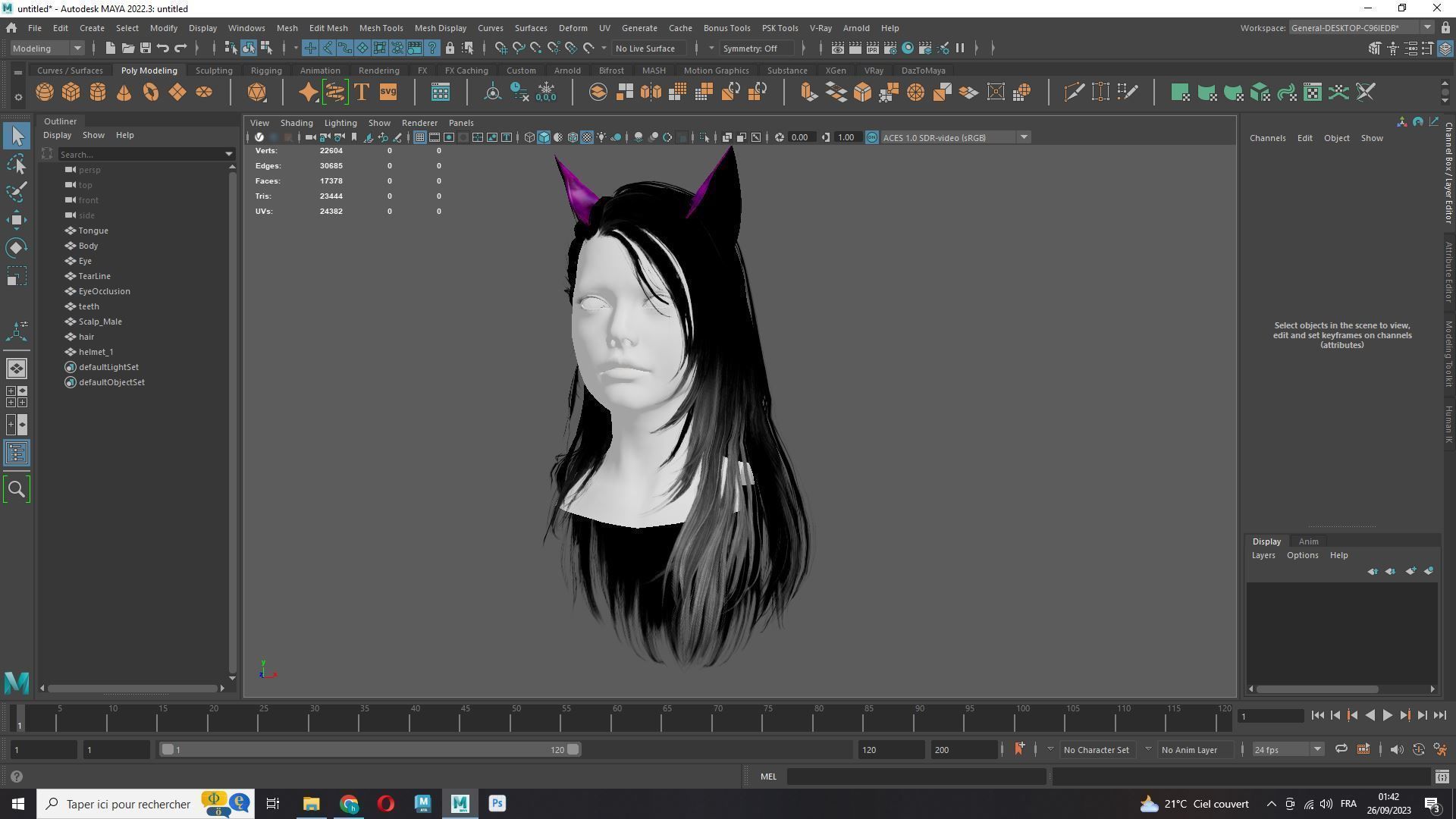The image size is (1456, 819).
Task: Switch to the Anim layer tab
Action: [x=1308, y=541]
